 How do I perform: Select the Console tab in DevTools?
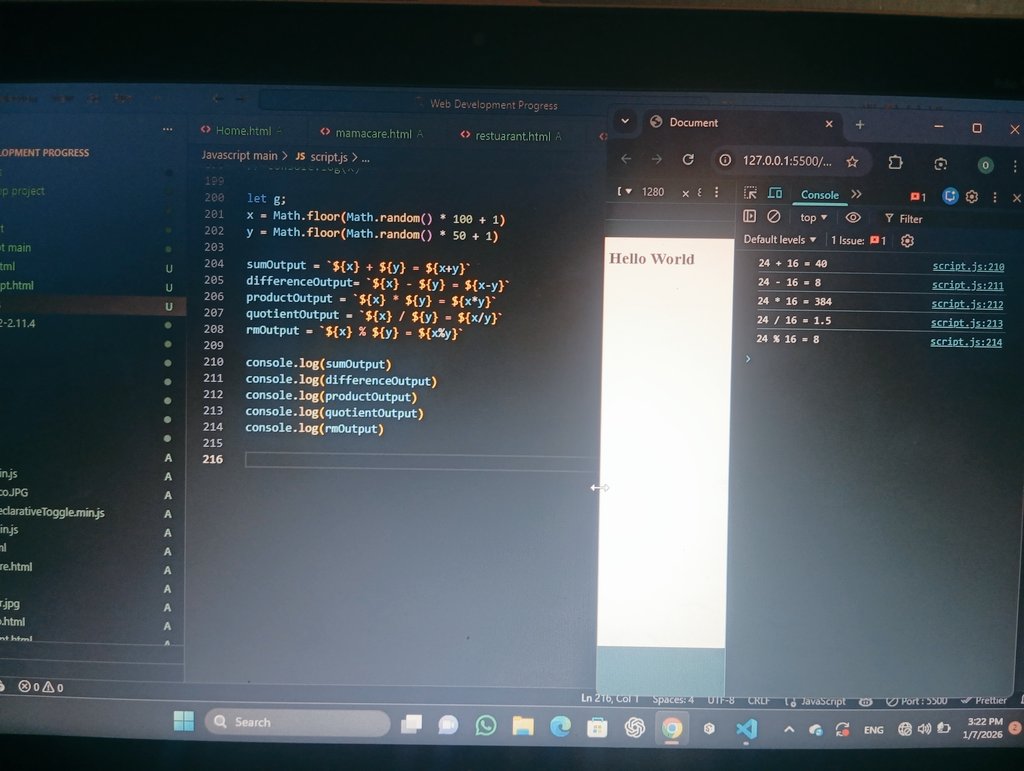(x=820, y=195)
